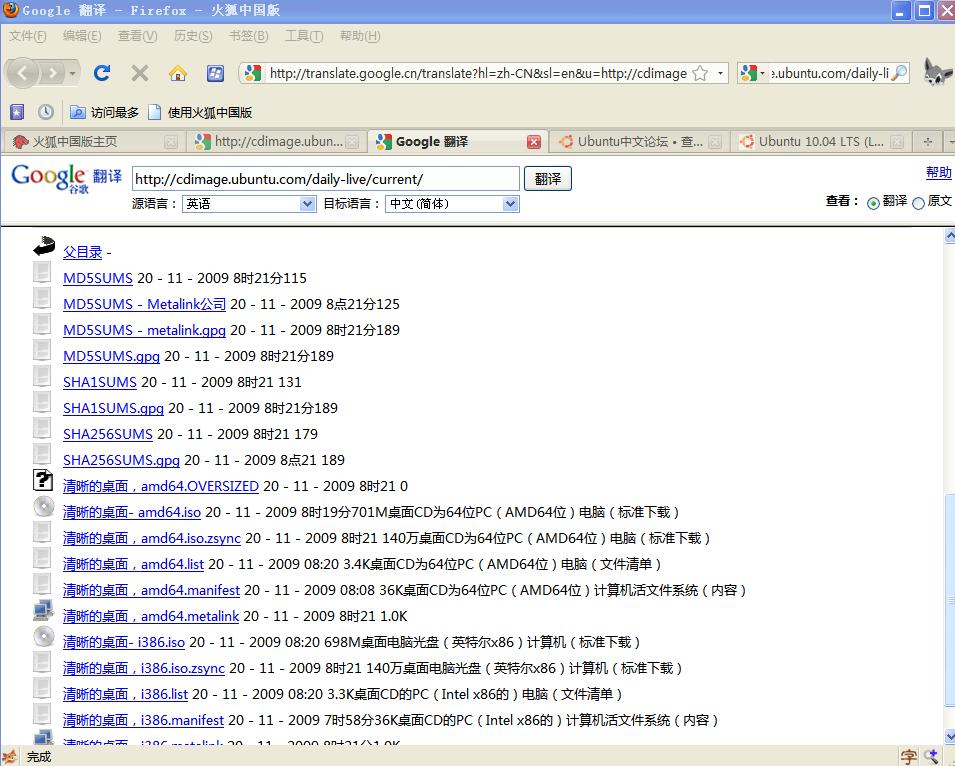Open the 文件(F) menu
Screen dimensions: 955x766
(27, 36)
